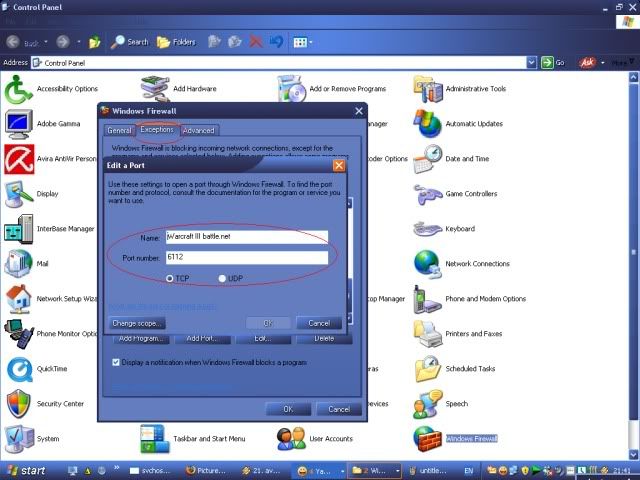This screenshot has width=640, height=480.
Task: Open Phone Monitor Options icon
Action: [19, 334]
